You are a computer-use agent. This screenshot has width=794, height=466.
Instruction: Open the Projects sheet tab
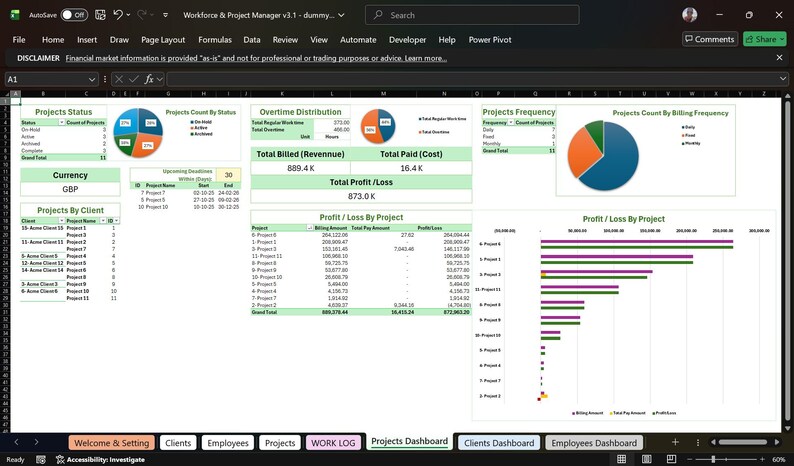click(280, 443)
